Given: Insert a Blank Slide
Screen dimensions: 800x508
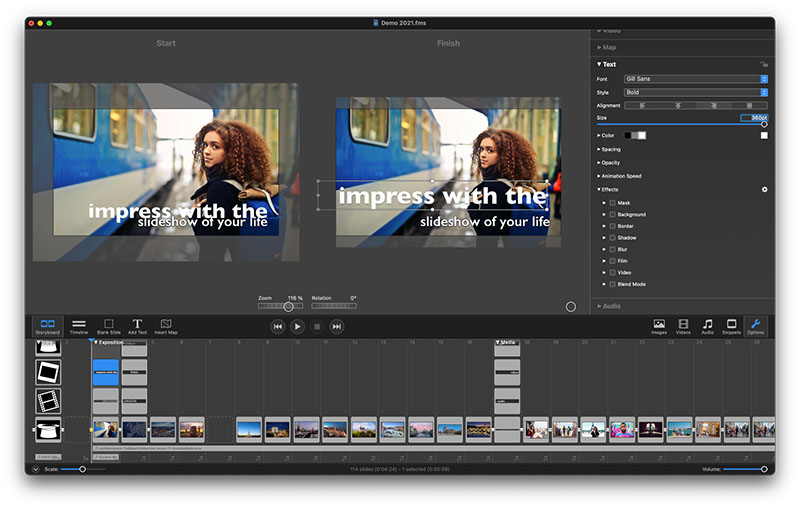Looking at the screenshot, I should (x=109, y=326).
